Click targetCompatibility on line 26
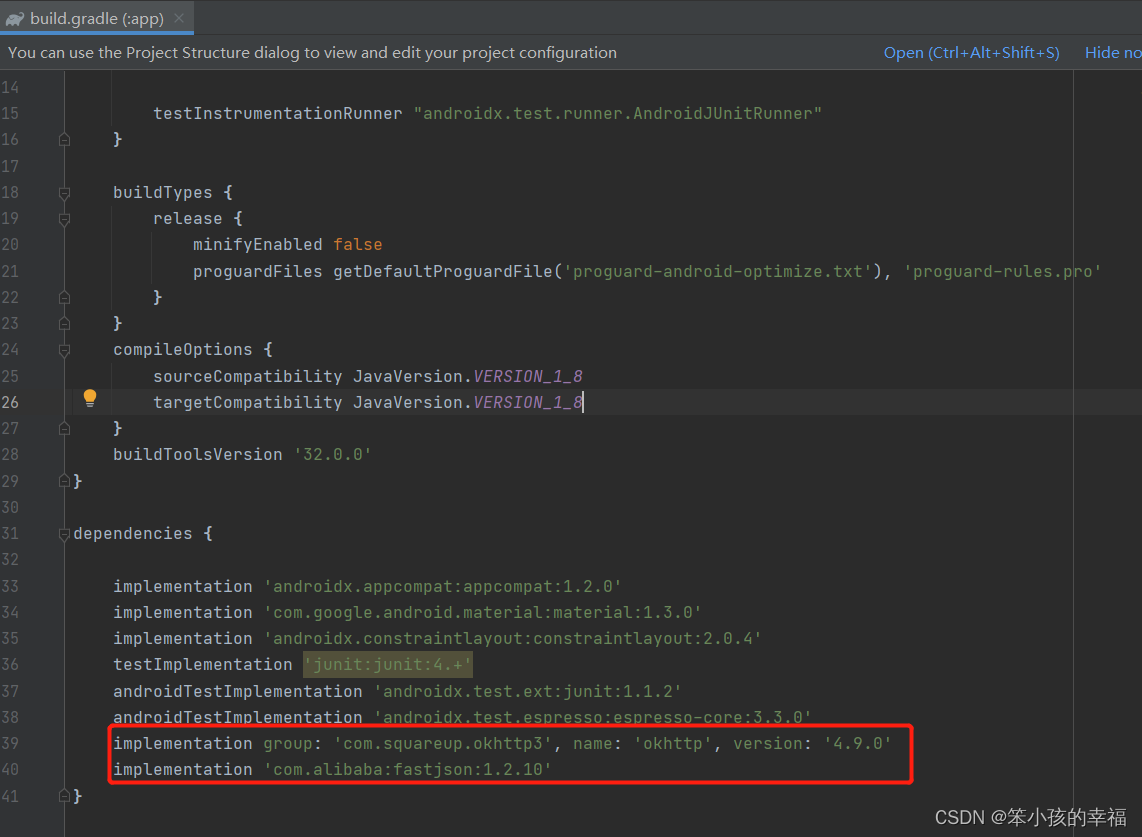The height and width of the screenshot is (837, 1142). point(247,403)
